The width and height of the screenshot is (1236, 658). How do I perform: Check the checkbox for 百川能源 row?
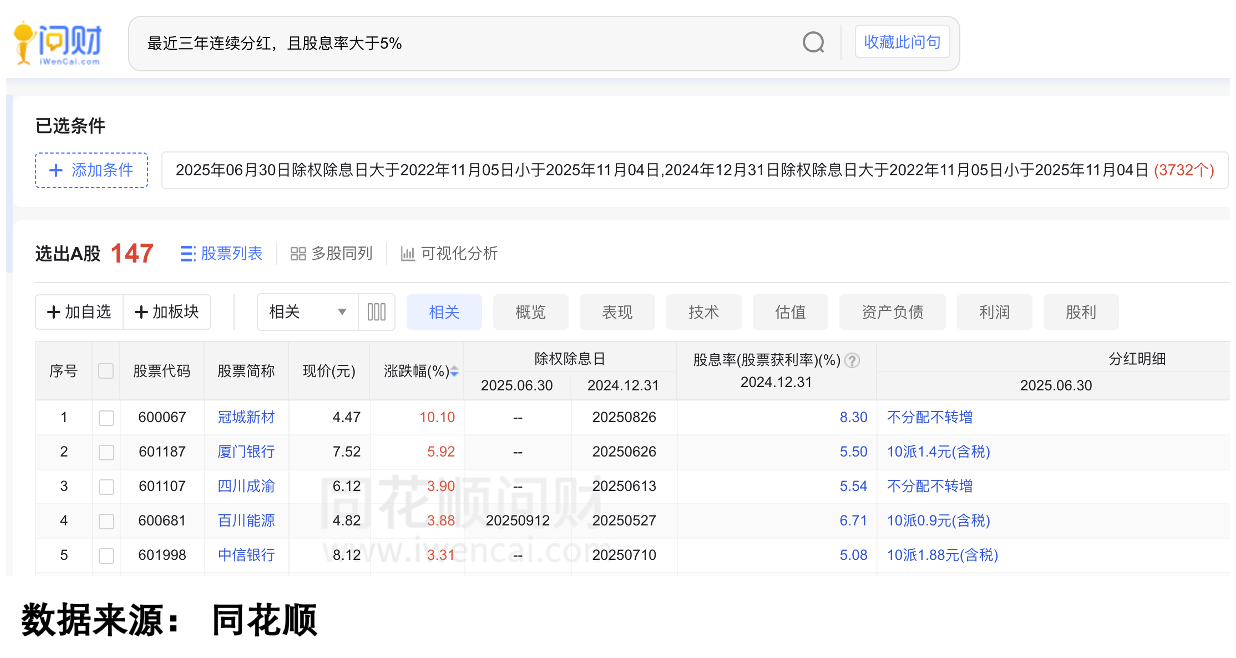106,521
